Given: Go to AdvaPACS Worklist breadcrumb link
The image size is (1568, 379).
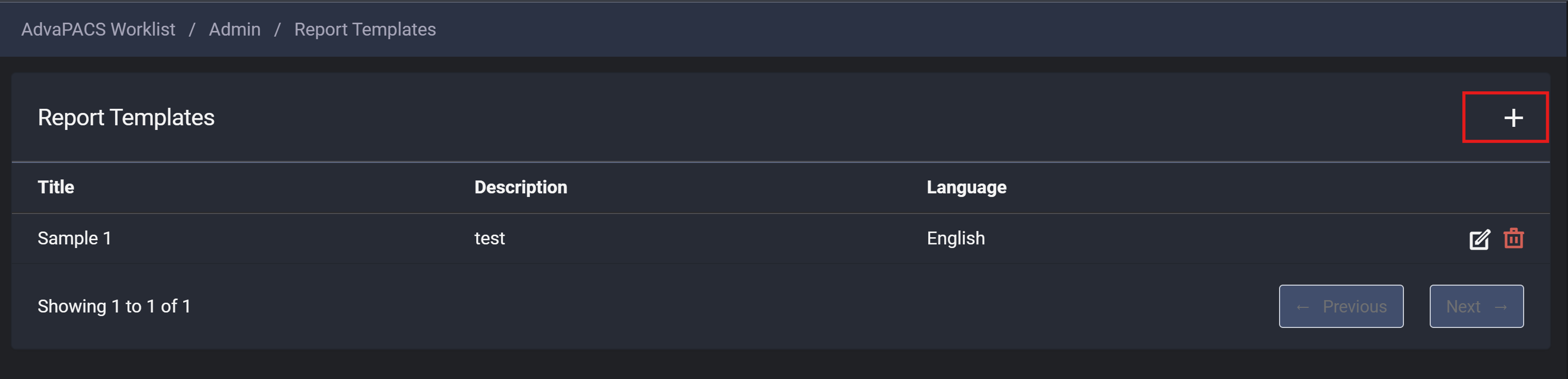Looking at the screenshot, I should tap(98, 29).
